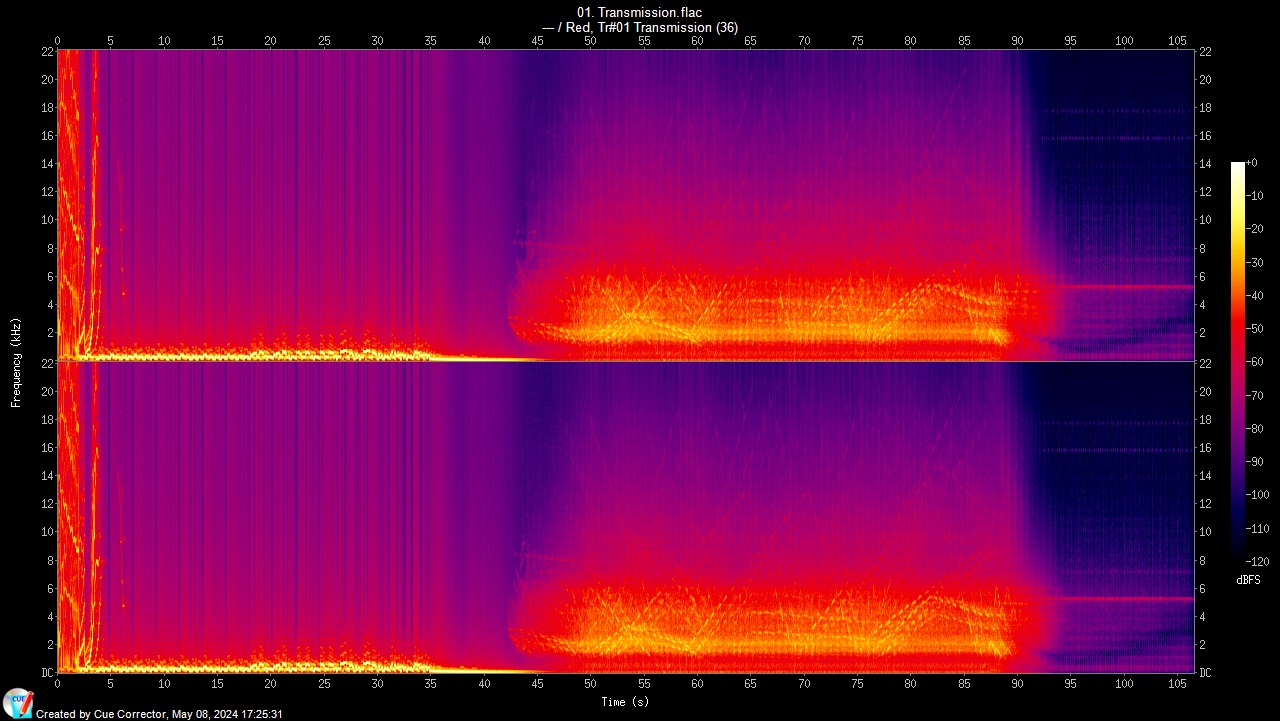1280x721 pixels.
Task: Click the "dBFS" label under the color scale
Action: (1248, 580)
